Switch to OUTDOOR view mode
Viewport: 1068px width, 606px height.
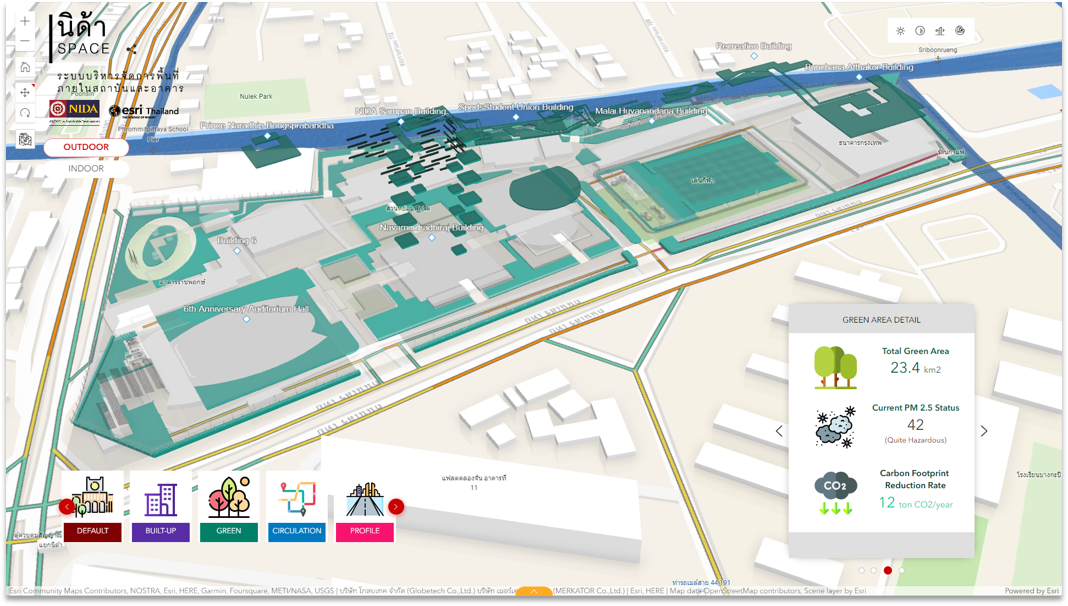(86, 147)
